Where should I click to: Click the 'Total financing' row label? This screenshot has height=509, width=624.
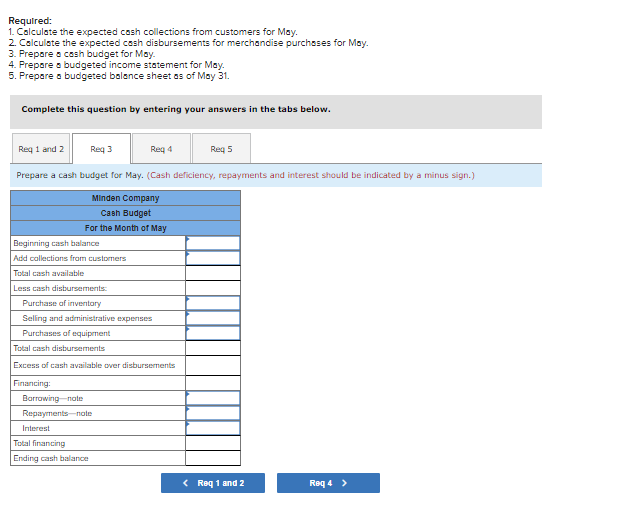39,443
